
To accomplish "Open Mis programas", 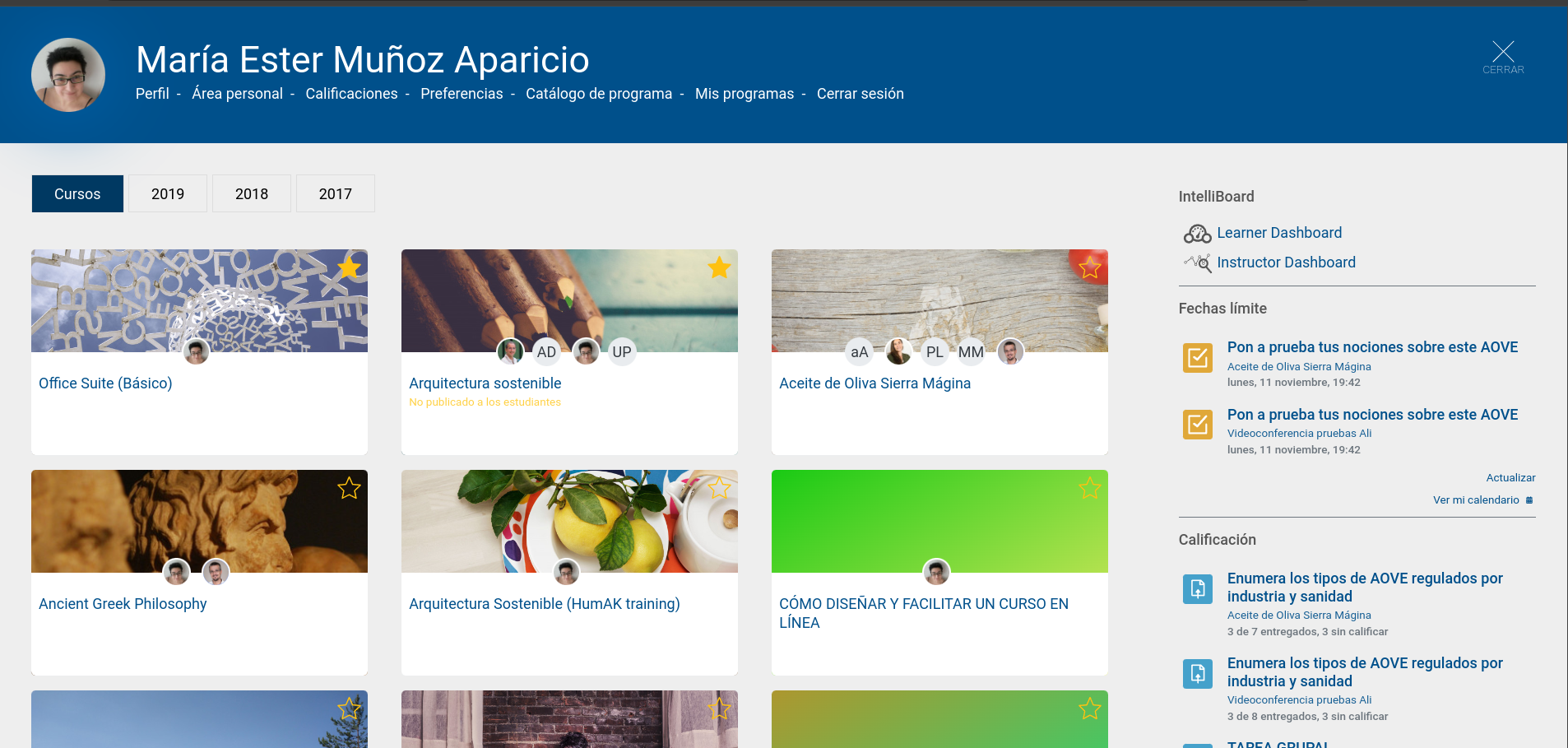I will coord(745,94).
